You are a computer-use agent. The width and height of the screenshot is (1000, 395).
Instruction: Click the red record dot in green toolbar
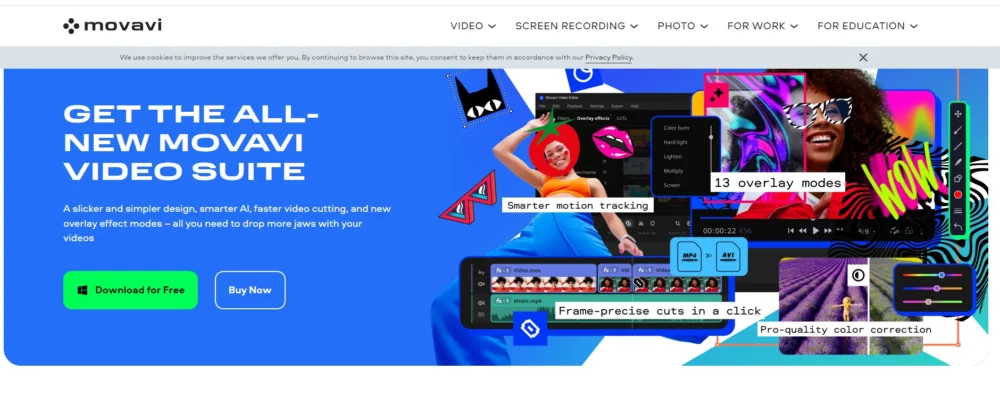pyautogui.click(x=958, y=195)
